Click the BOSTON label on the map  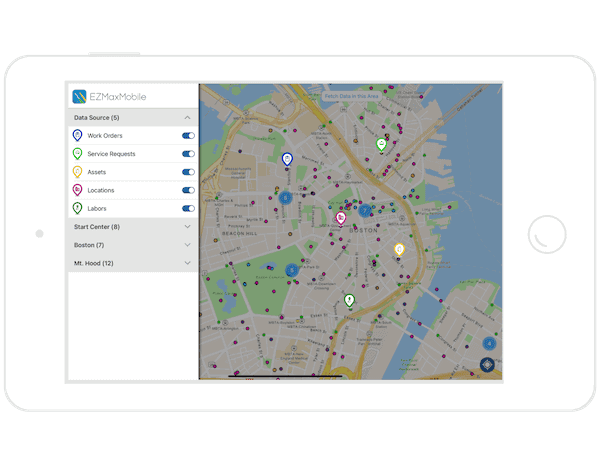[363, 230]
